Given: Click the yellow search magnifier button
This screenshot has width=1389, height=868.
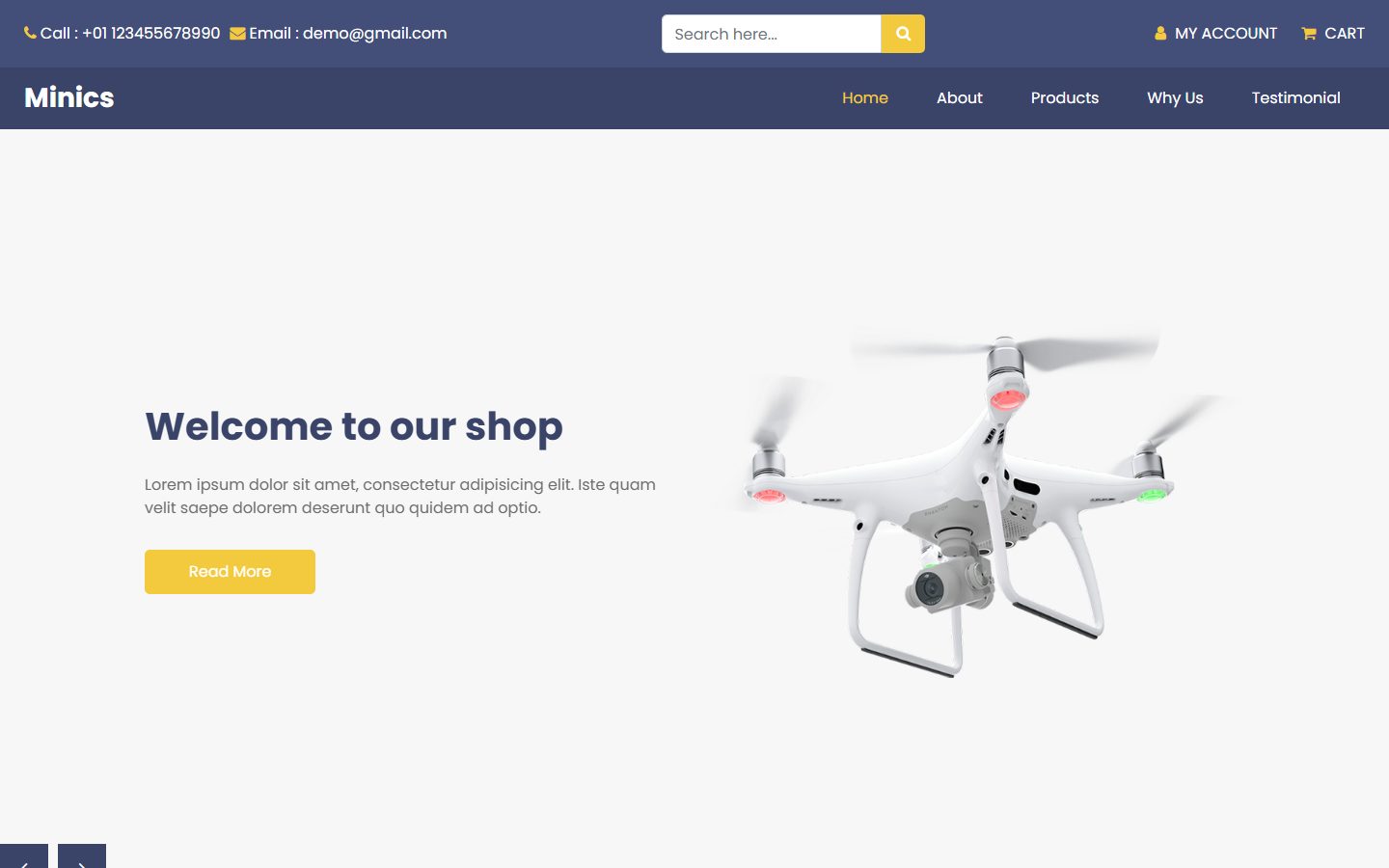Looking at the screenshot, I should pyautogui.click(x=903, y=34).
